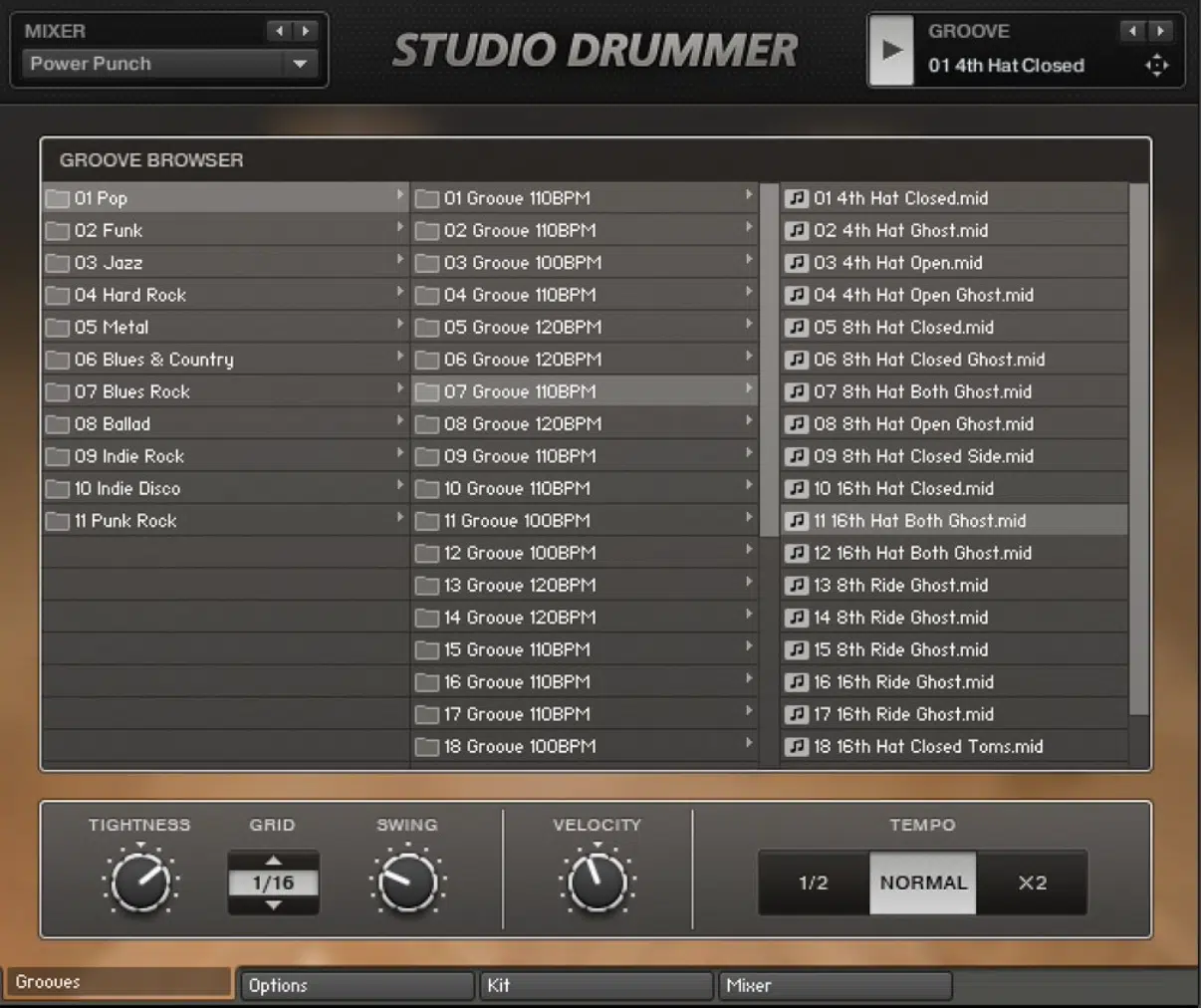Select 05 Groove 120BPM folder
Image resolution: width=1201 pixels, height=1008 pixels.
586,328
